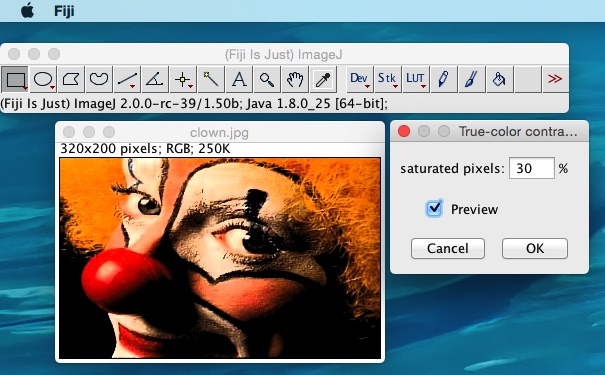Open the Apple menu
605x375 pixels.
point(27,11)
